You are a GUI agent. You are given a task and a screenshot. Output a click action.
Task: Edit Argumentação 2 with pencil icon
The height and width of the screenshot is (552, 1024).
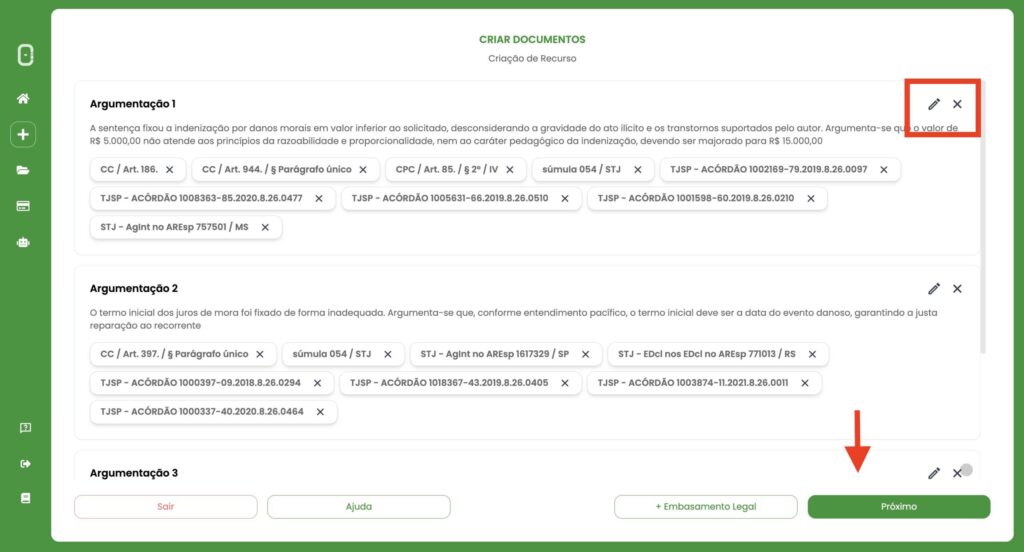[x=934, y=289]
